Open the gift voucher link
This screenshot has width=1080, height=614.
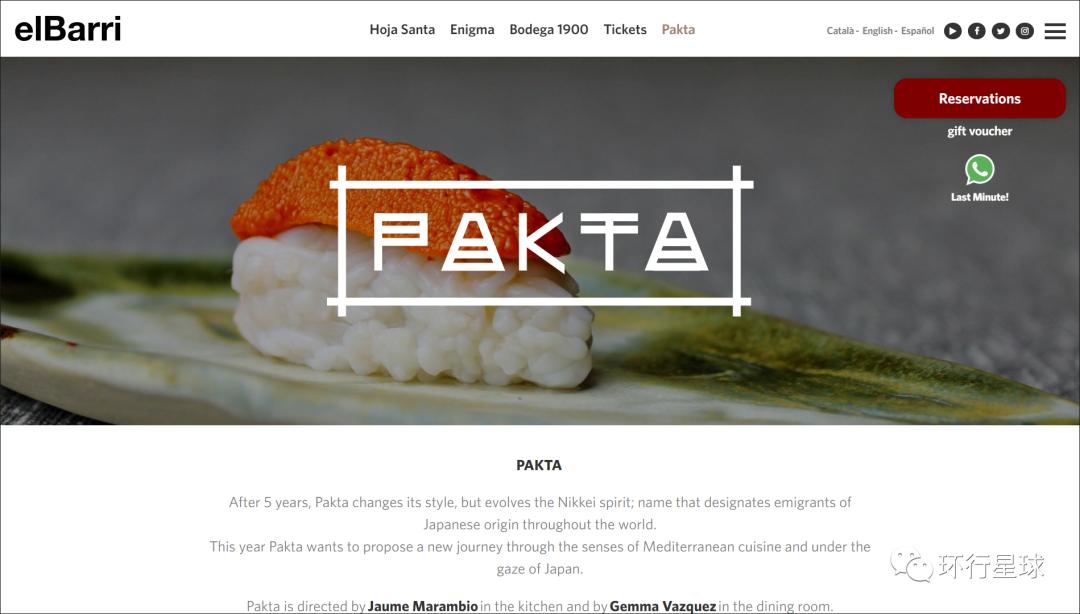[979, 131]
